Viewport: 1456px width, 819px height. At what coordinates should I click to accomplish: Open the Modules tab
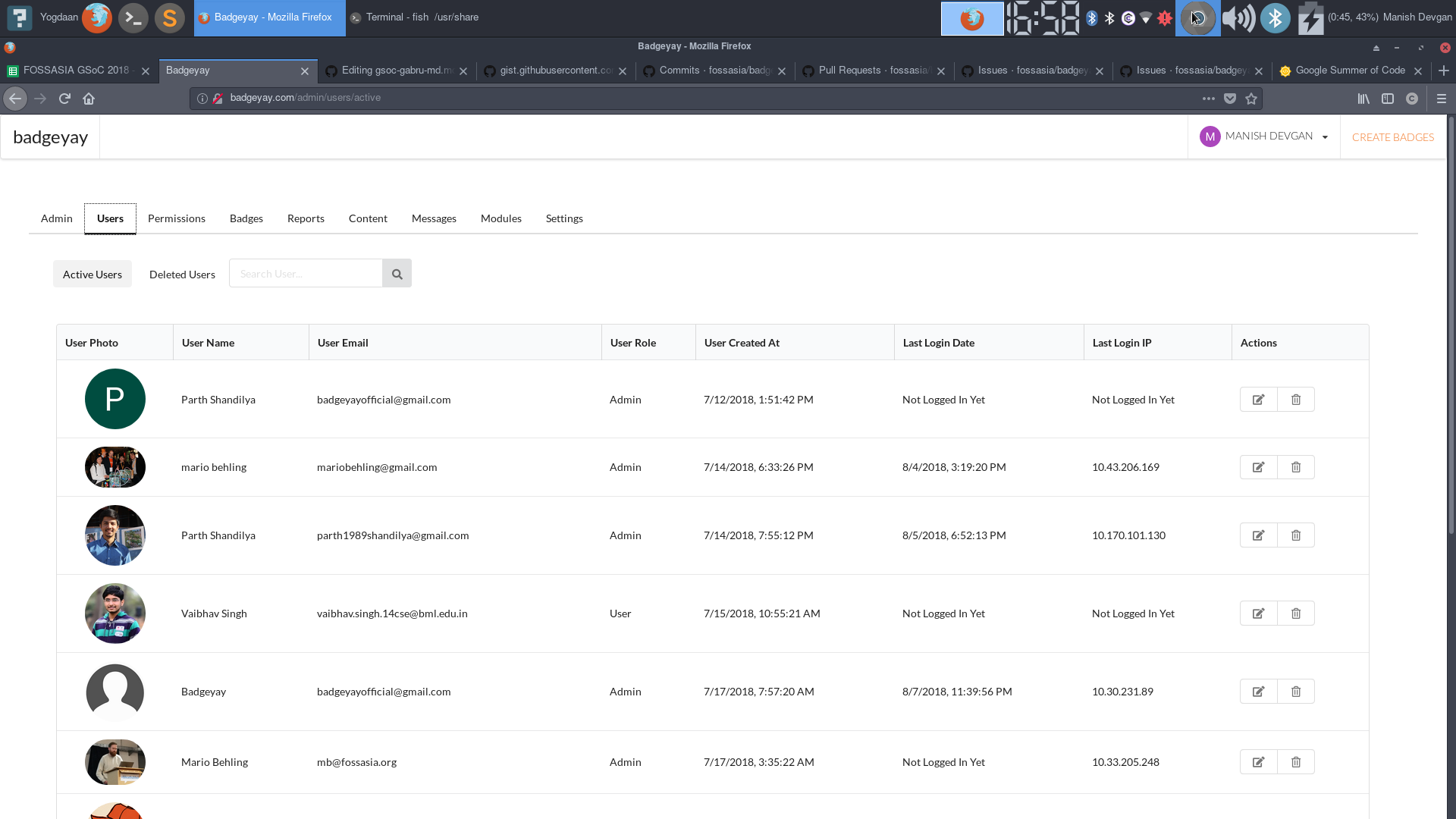[501, 218]
